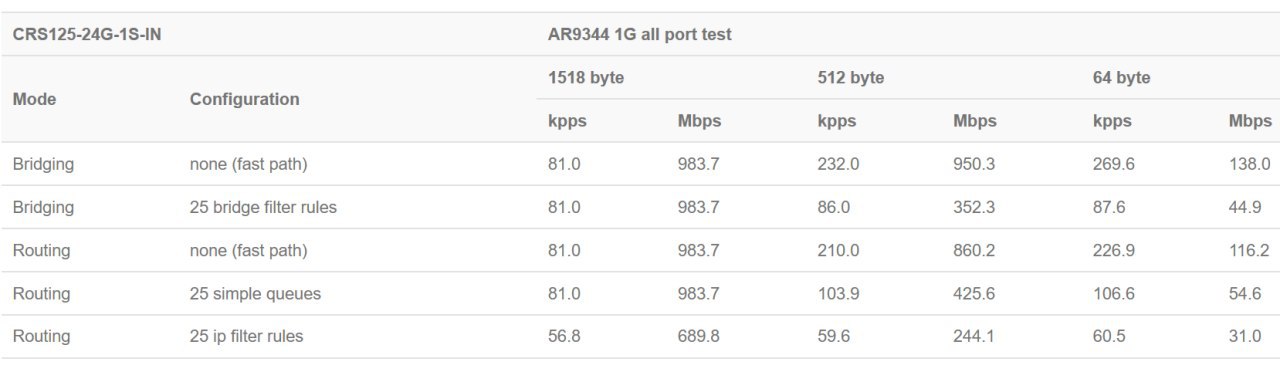Select the 25 simple queues cell

coord(255,293)
